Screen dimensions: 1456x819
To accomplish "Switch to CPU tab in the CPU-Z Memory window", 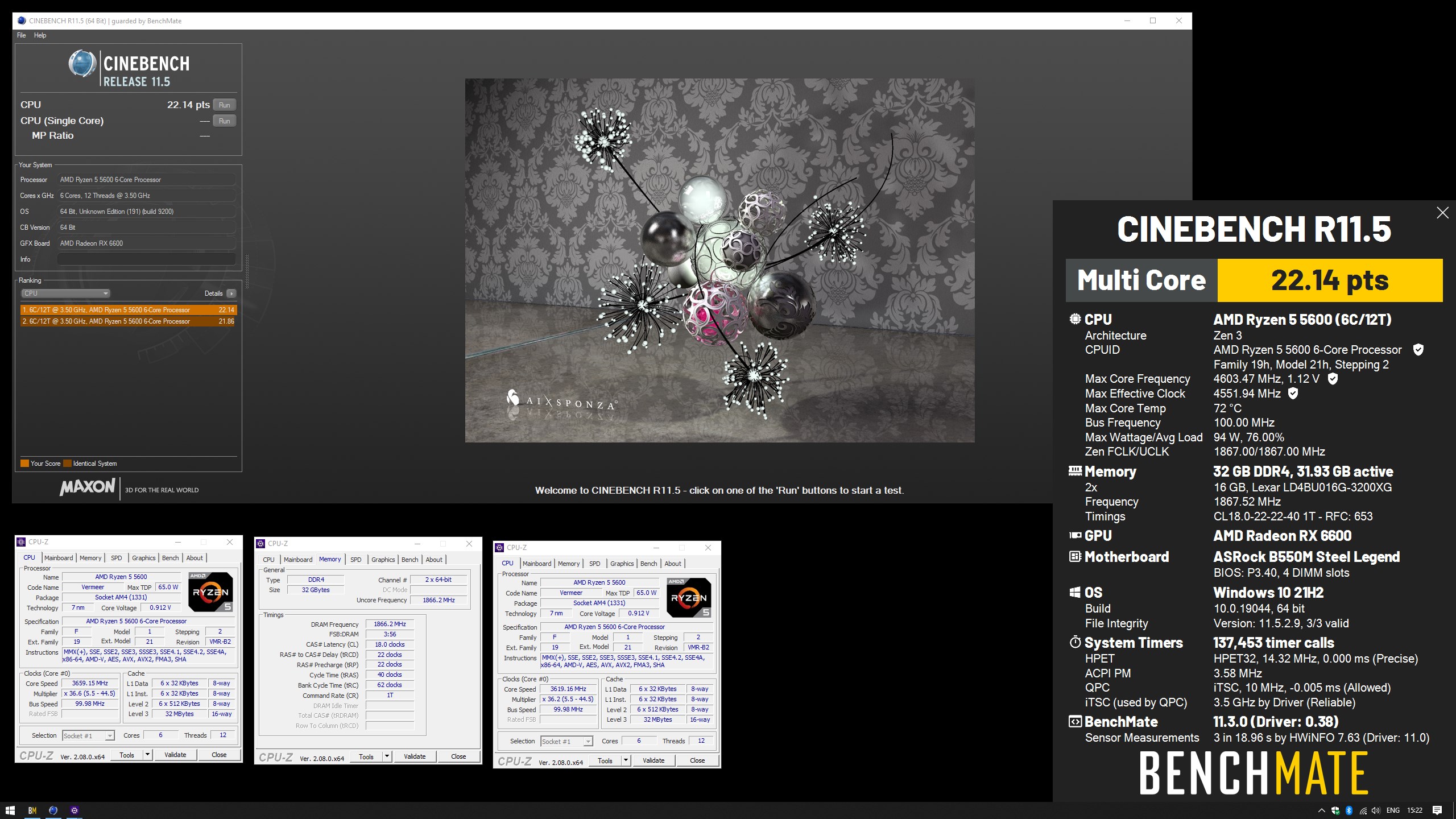I will 268,560.
